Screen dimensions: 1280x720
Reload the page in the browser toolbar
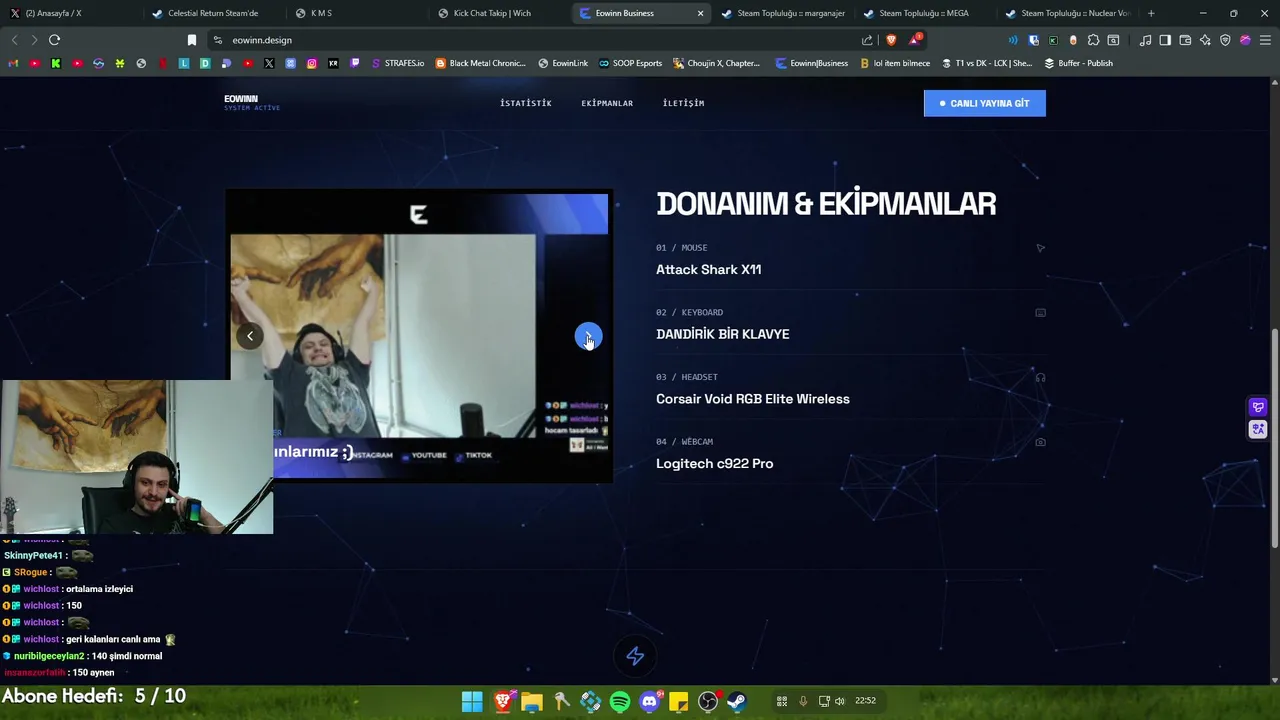click(54, 40)
